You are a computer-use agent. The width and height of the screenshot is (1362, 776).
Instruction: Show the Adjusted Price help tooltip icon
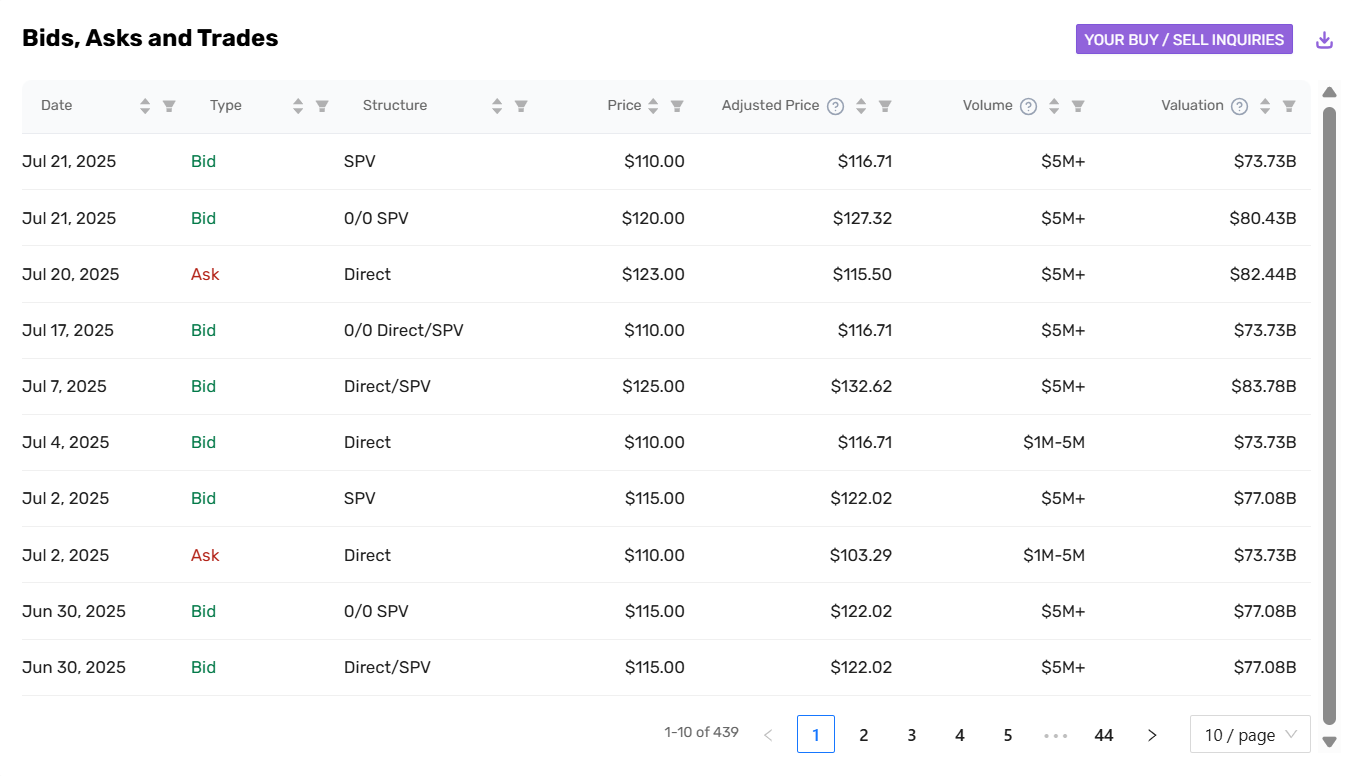tap(836, 106)
